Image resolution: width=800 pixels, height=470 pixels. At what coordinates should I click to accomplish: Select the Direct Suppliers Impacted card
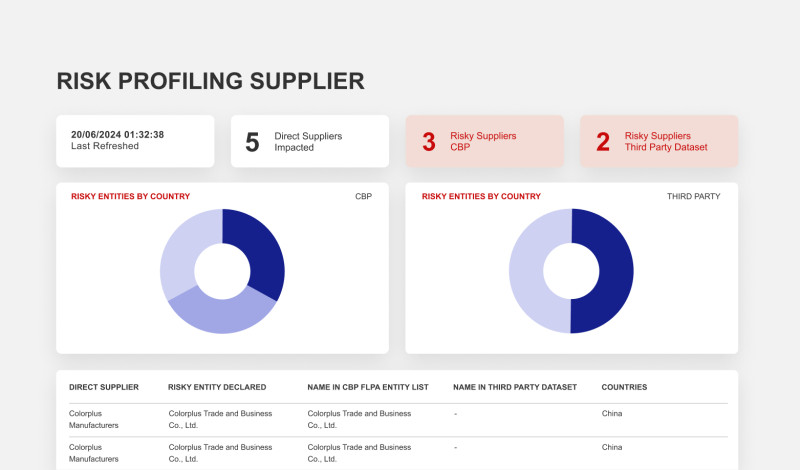(310, 141)
